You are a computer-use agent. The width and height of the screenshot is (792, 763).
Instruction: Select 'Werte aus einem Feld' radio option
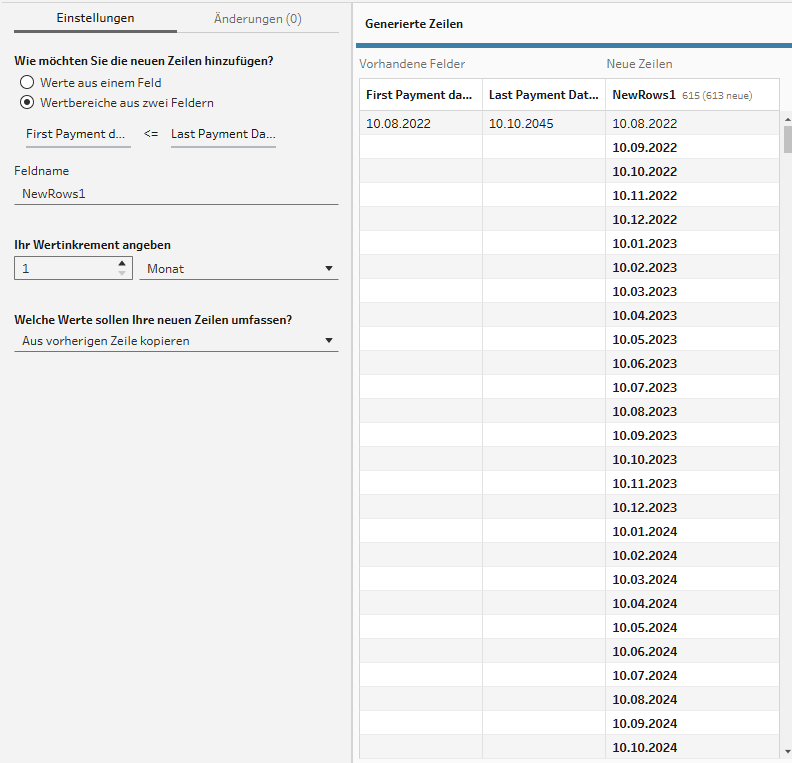tap(27, 83)
